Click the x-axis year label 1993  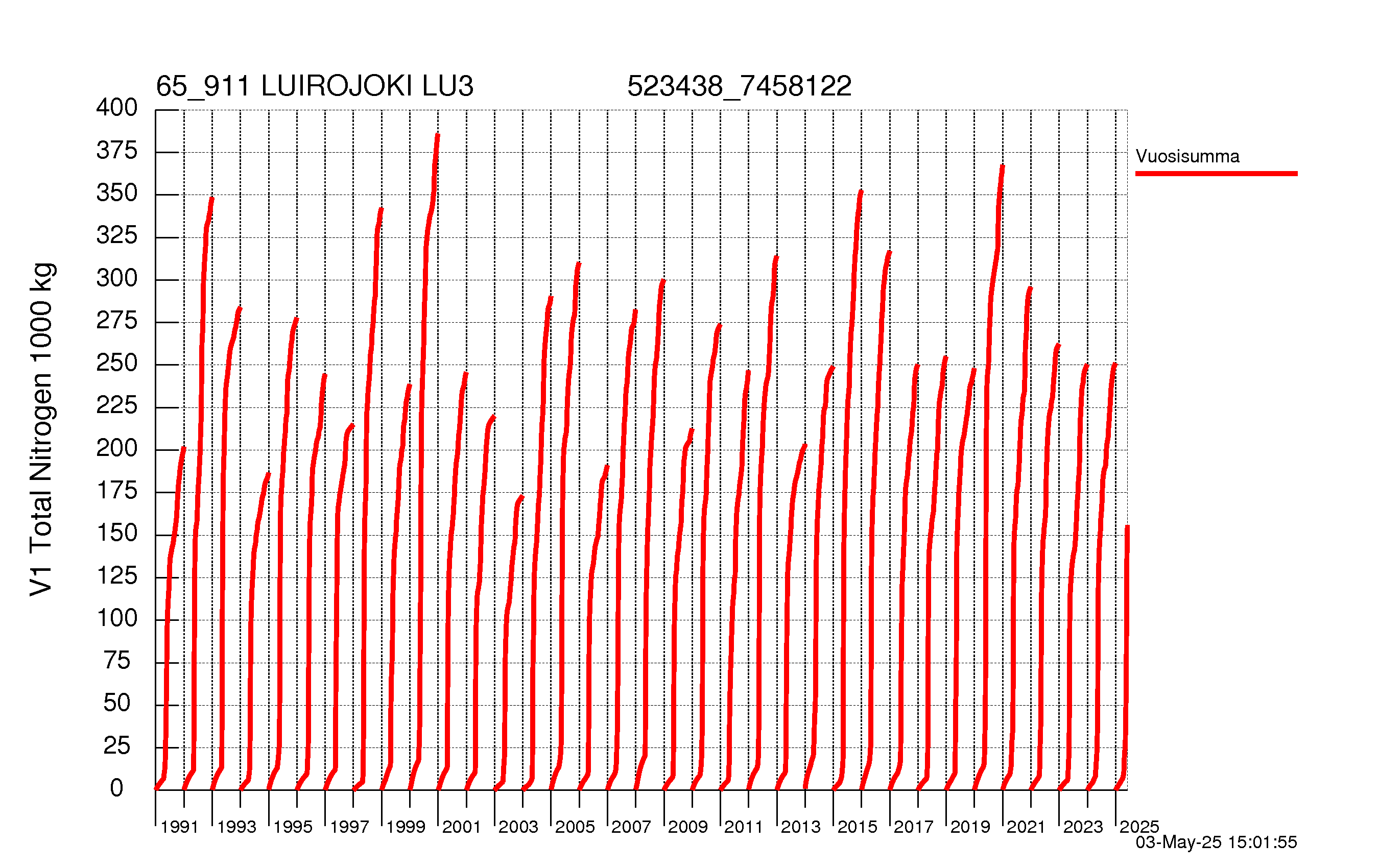pos(236,827)
